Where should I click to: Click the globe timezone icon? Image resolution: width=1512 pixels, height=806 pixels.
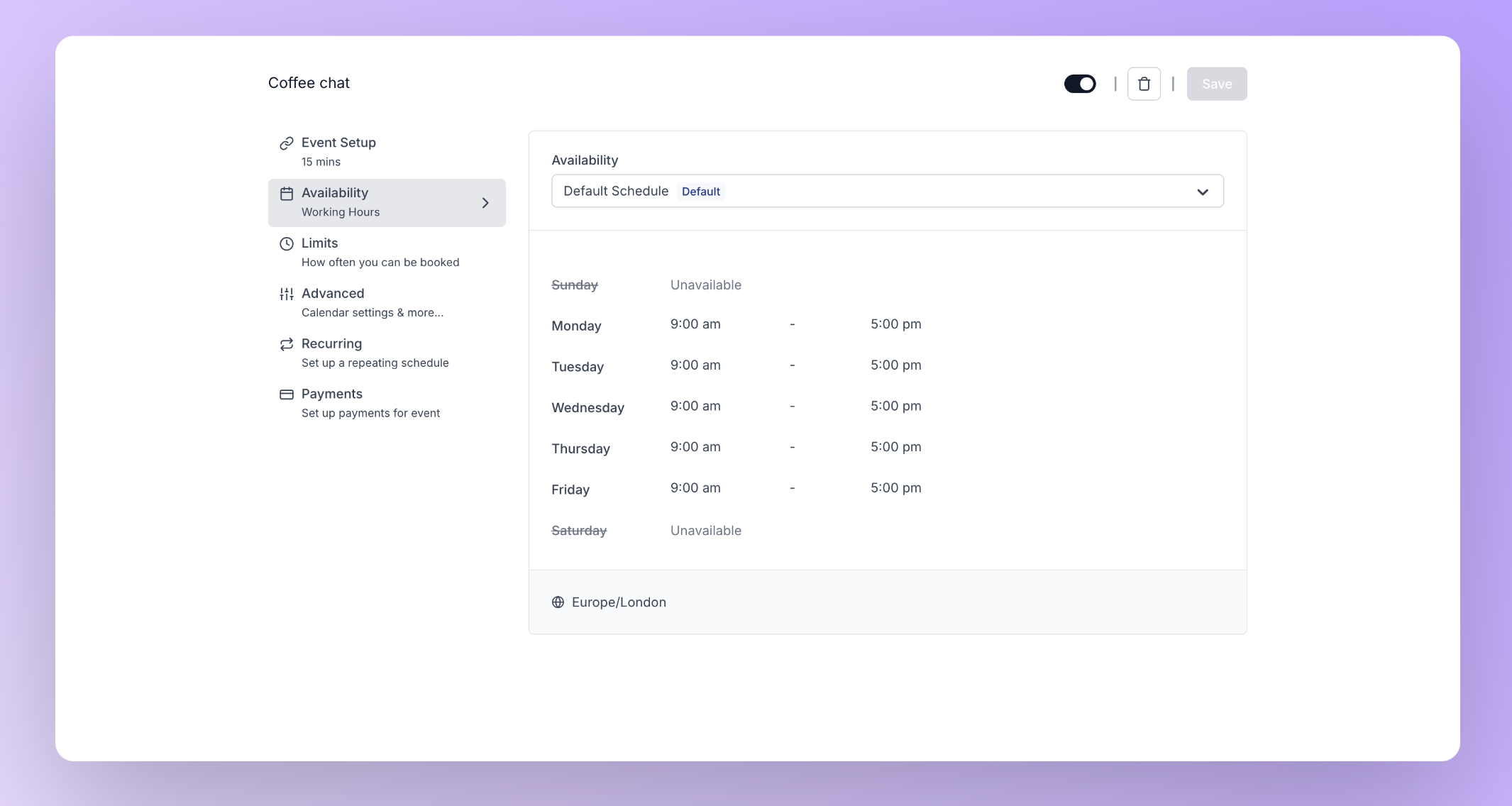click(x=558, y=602)
